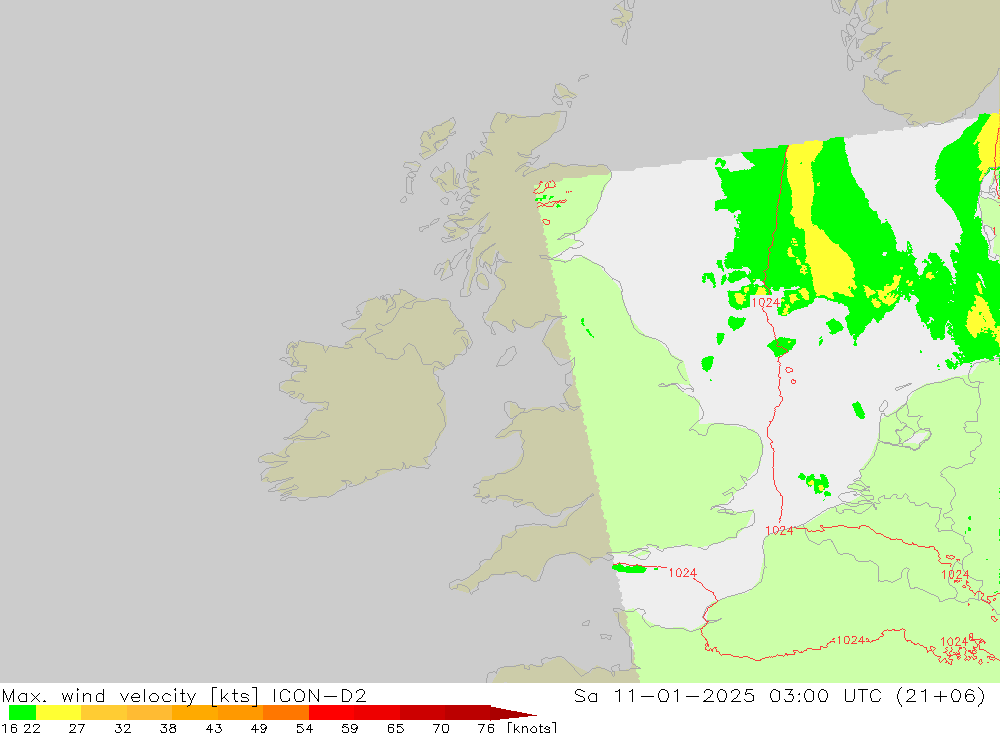
Task: Click the legend value '59'
Action: click(349, 727)
